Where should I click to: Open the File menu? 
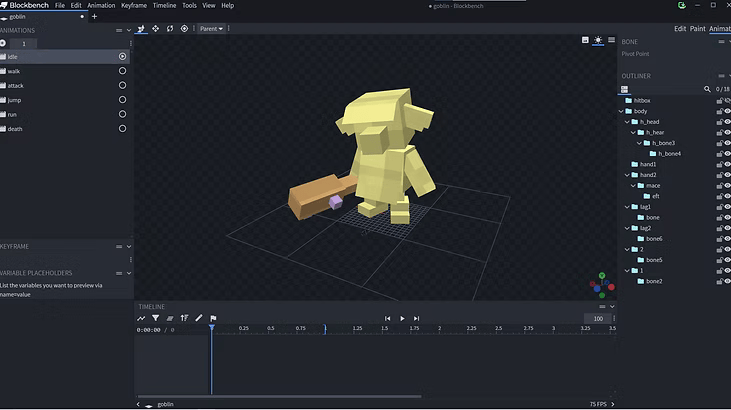click(60, 6)
